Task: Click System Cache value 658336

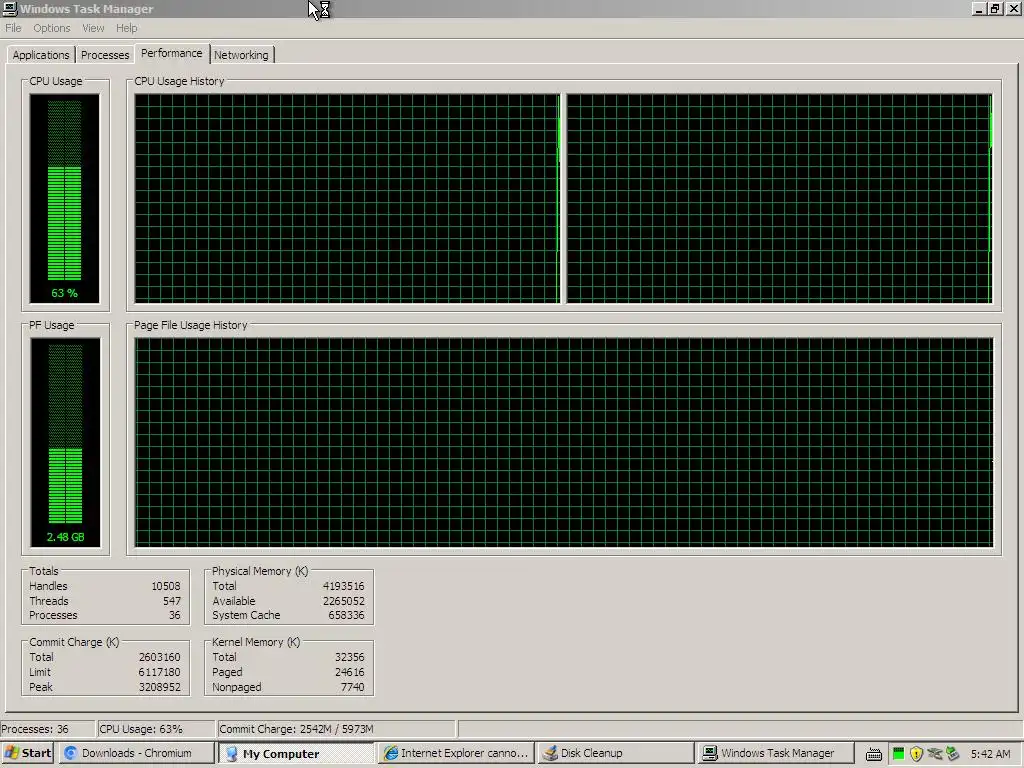Action: (x=346, y=615)
